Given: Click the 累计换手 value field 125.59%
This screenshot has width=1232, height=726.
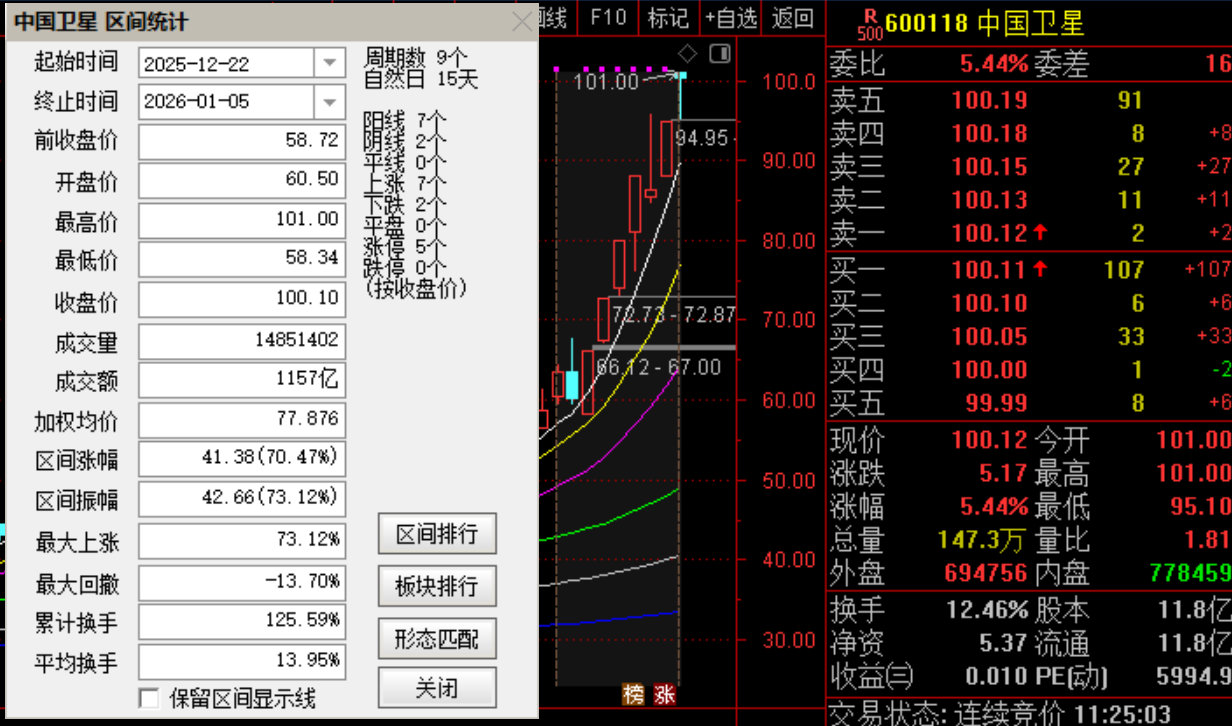Looking at the screenshot, I should pyautogui.click(x=242, y=622).
